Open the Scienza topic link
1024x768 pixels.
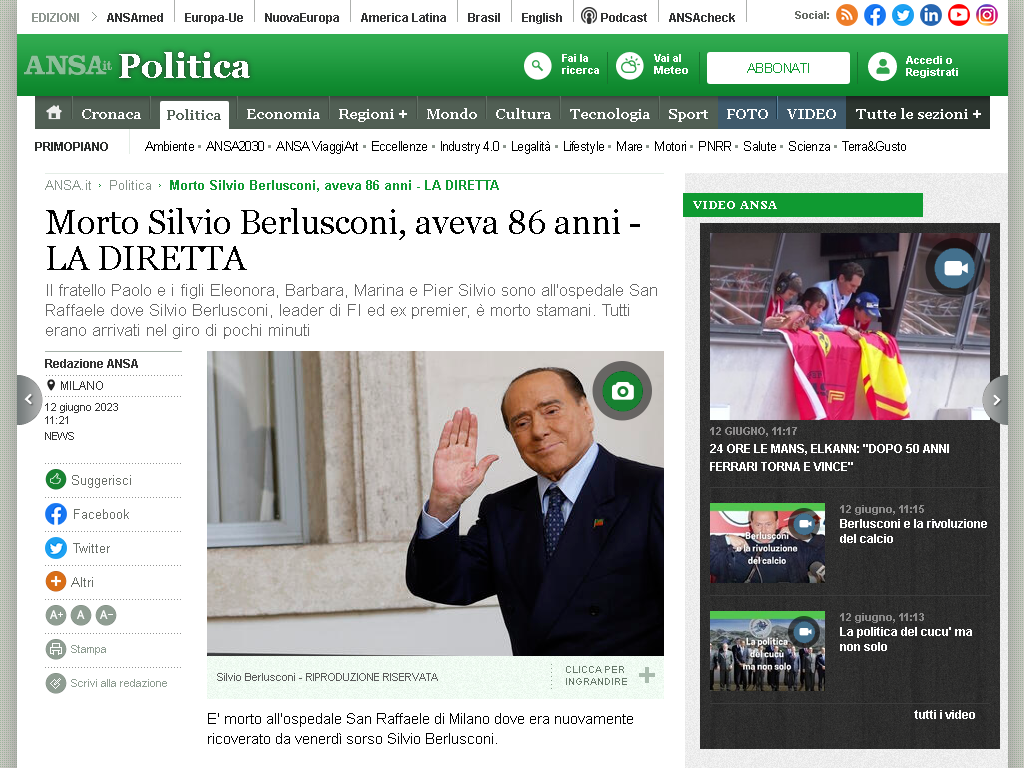808,146
